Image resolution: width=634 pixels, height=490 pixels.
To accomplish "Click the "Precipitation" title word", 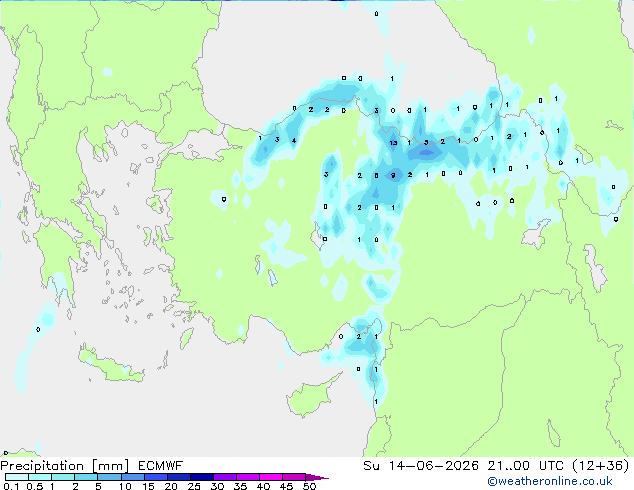I will pos(42,466).
